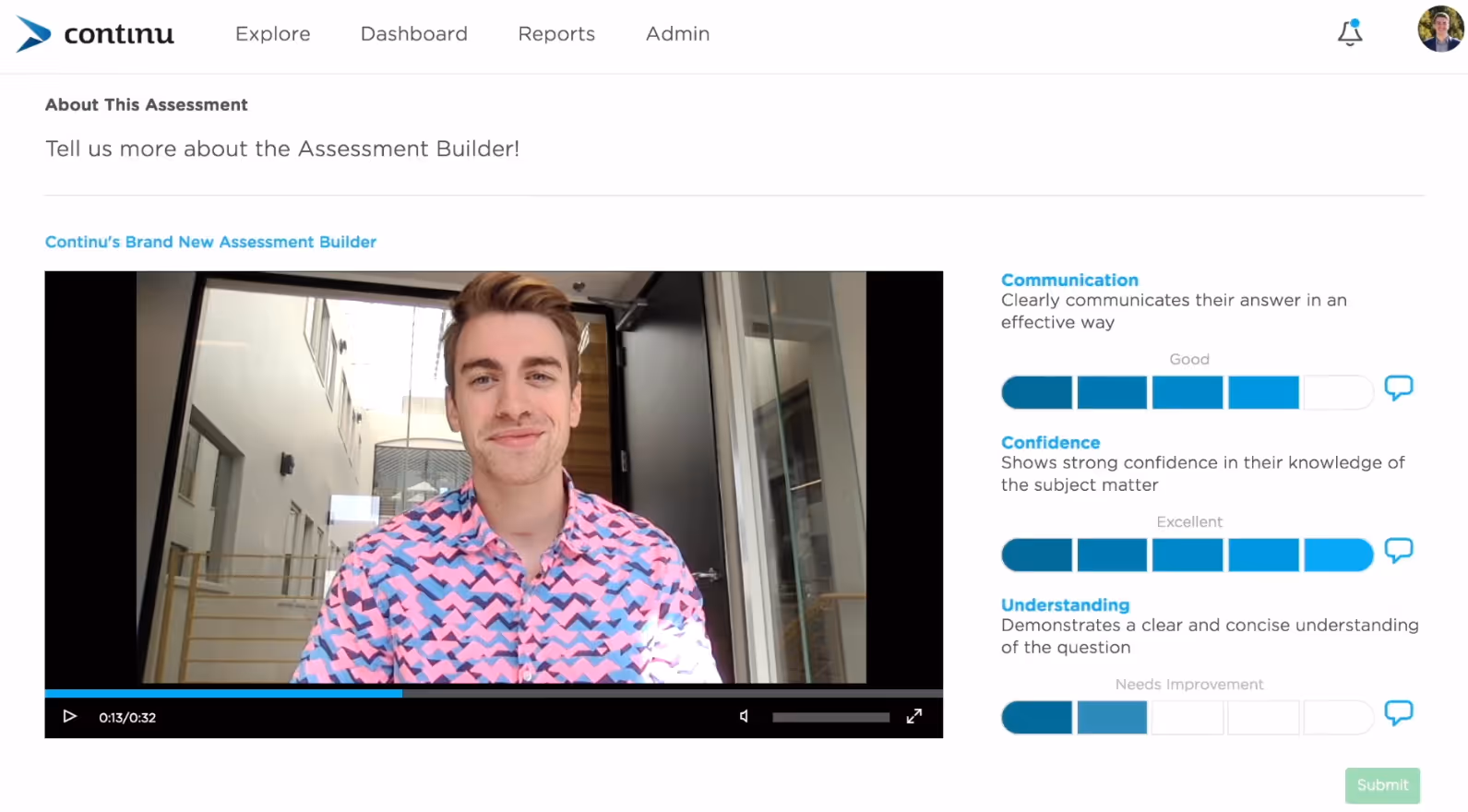Image resolution: width=1468 pixels, height=812 pixels.
Task: Mute the video with the speaker icon
Action: 744,716
